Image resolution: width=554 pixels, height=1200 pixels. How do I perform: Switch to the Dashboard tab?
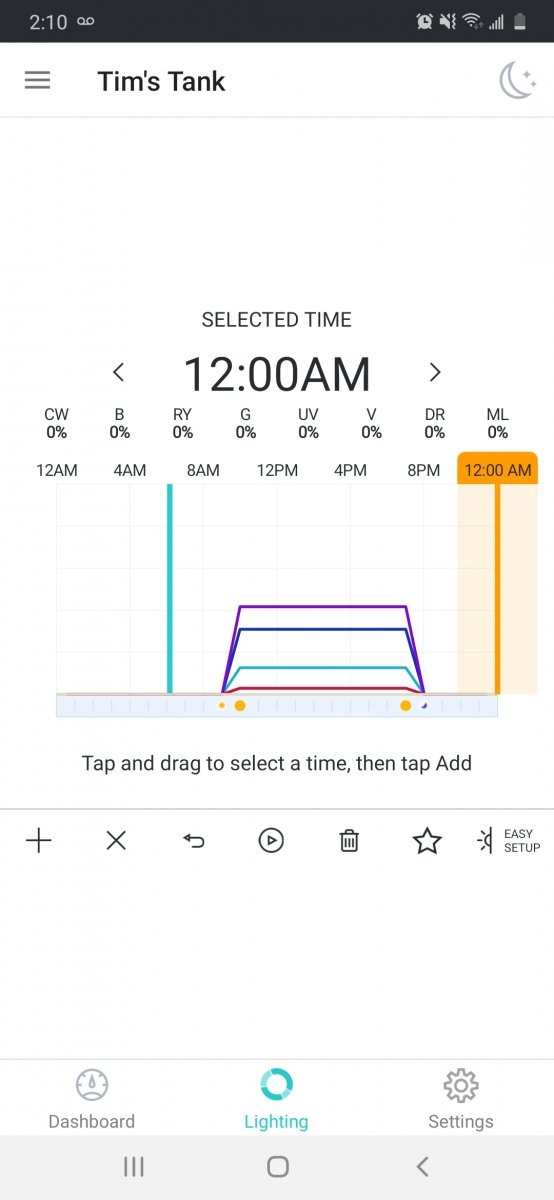pos(92,1099)
